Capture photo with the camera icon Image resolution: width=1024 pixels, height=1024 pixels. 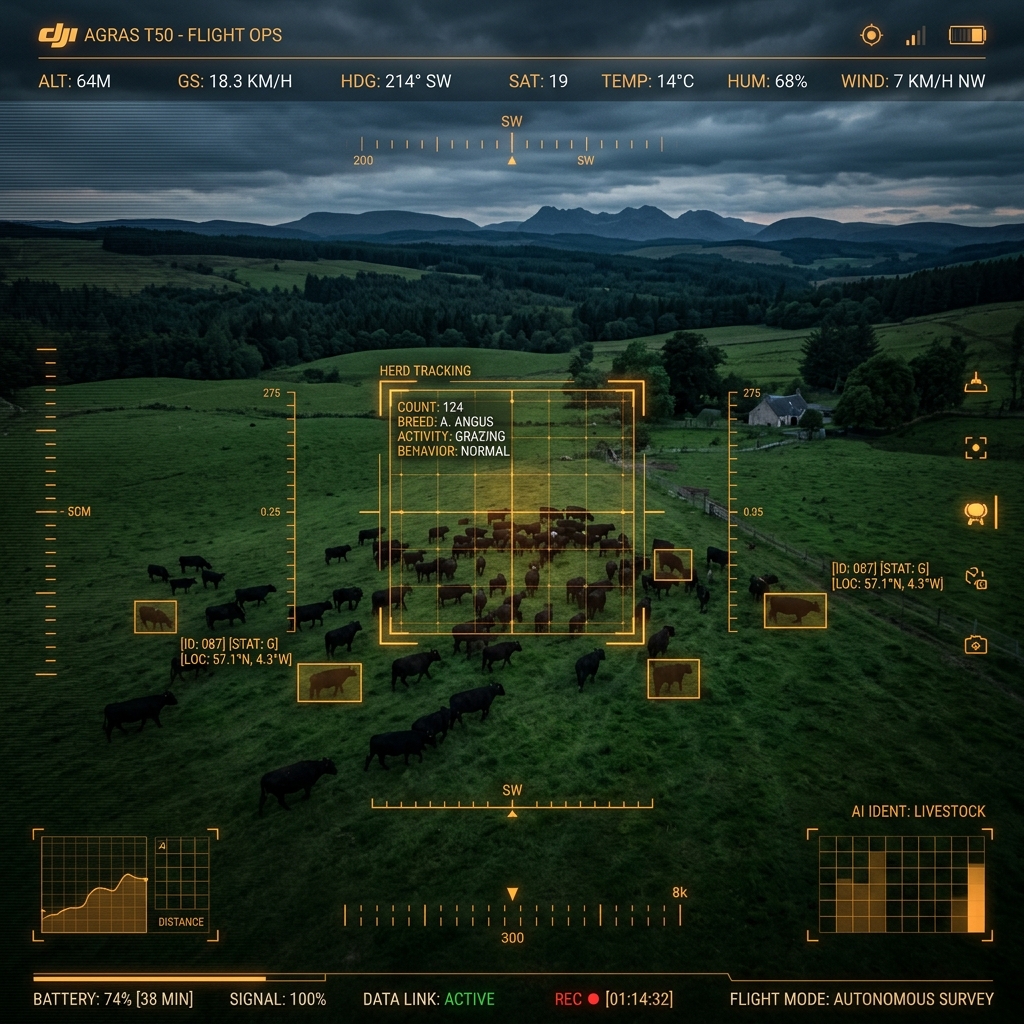point(976,645)
